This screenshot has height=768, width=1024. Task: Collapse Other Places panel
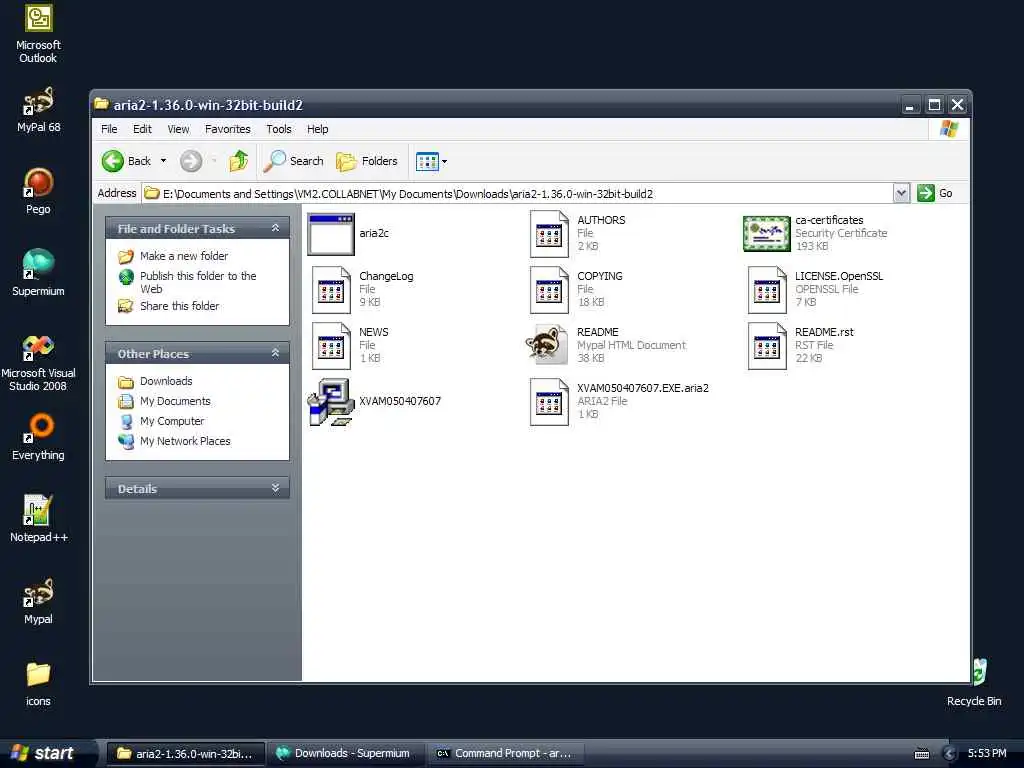point(276,353)
